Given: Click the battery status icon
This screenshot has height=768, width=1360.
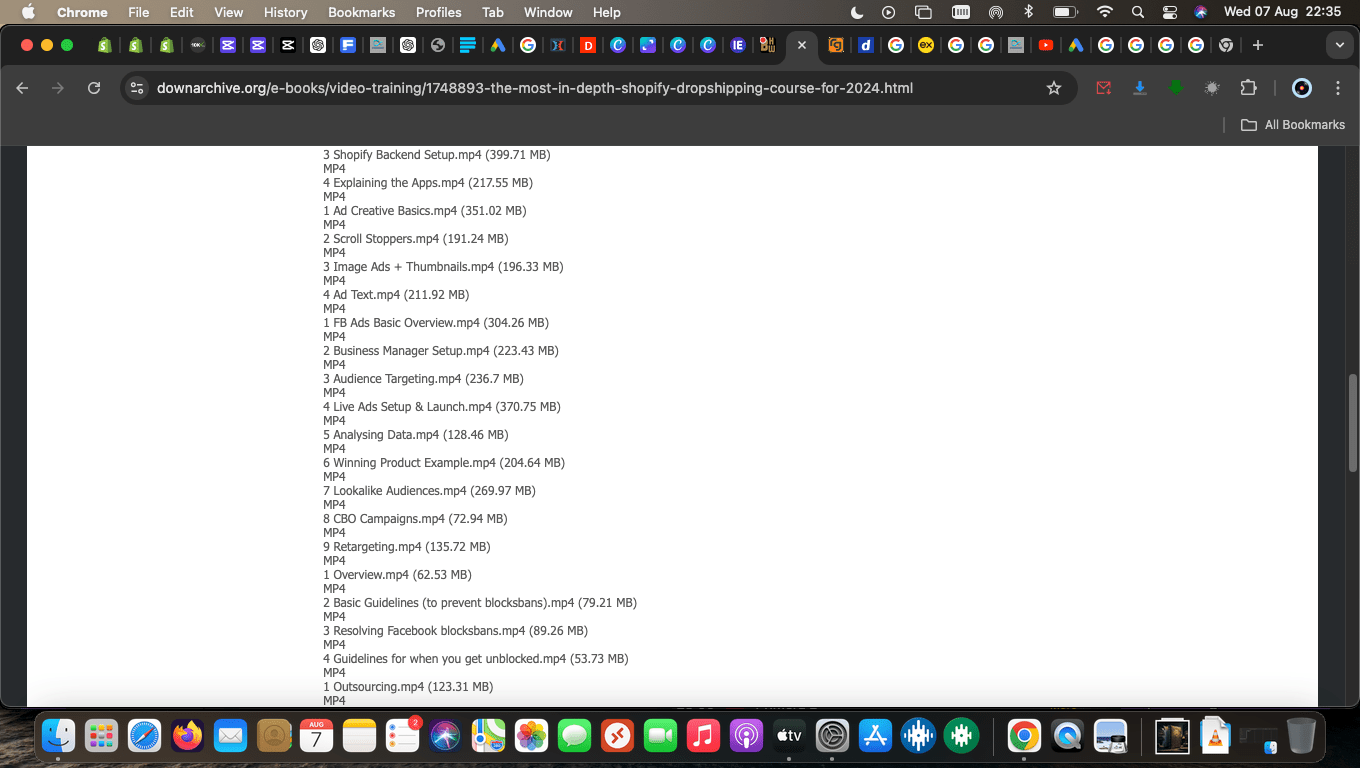Looking at the screenshot, I should (x=1065, y=12).
